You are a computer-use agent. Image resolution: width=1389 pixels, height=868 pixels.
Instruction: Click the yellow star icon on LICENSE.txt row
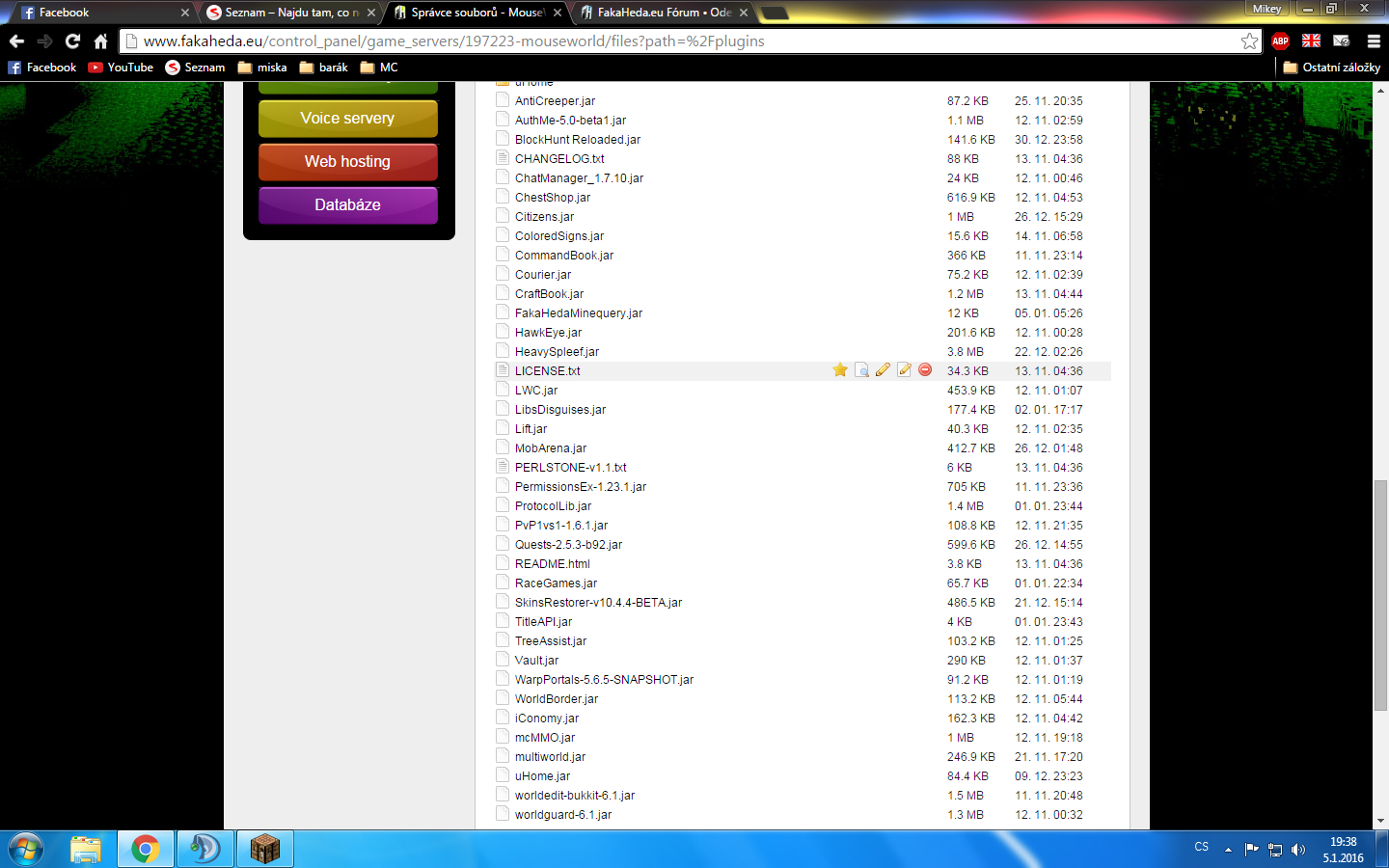pos(840,370)
